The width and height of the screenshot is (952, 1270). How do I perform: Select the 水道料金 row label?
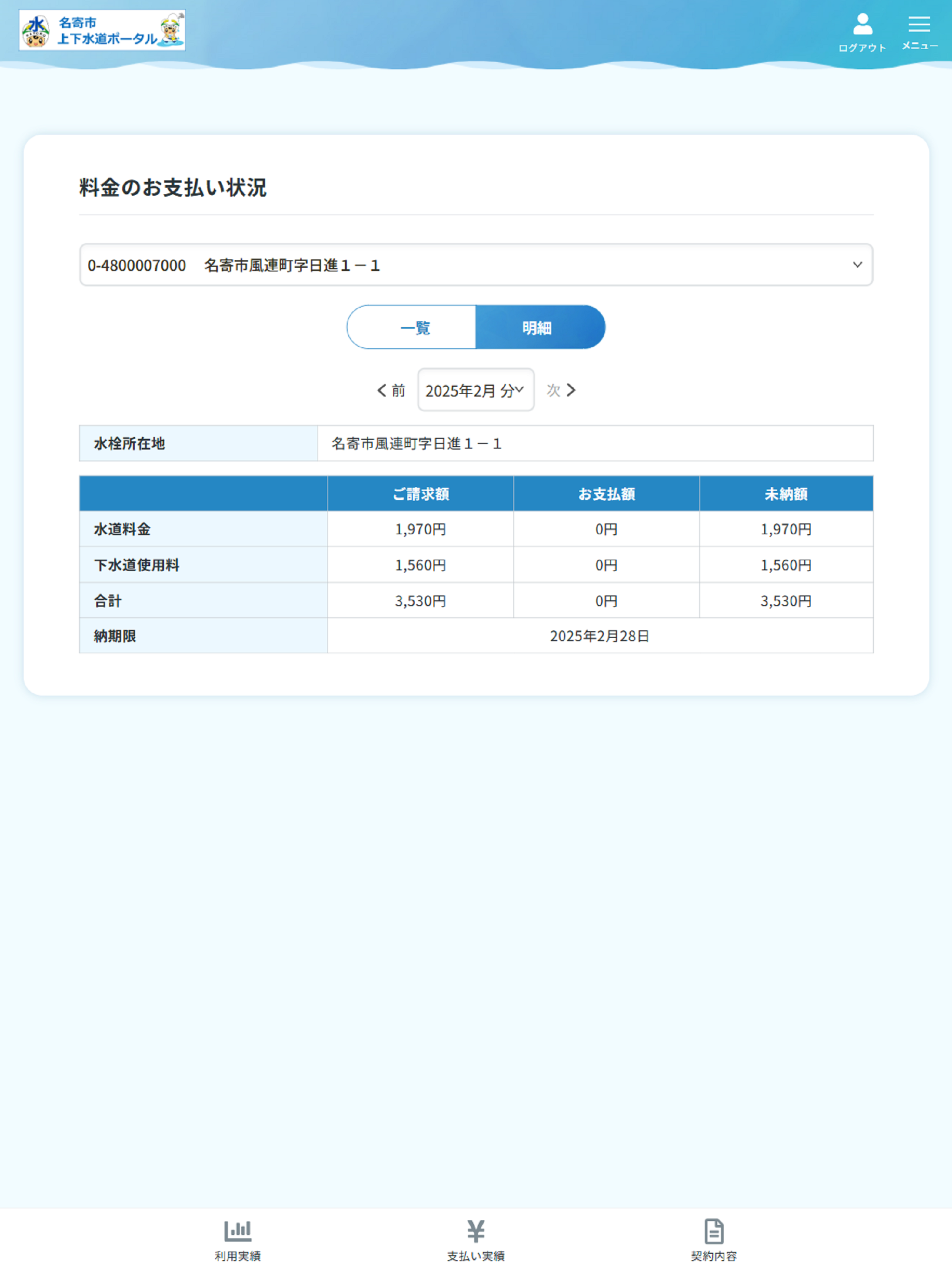[203, 529]
